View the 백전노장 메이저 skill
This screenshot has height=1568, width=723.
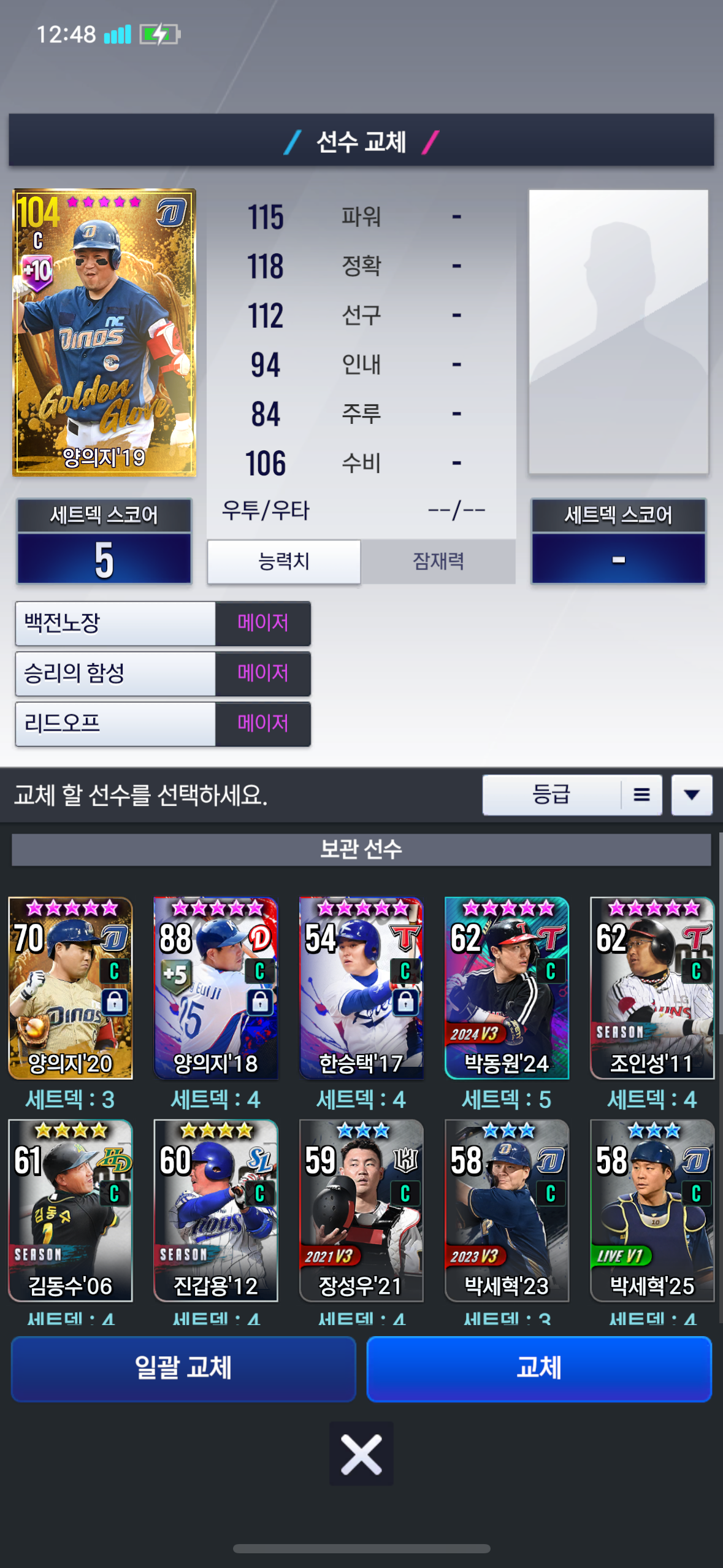pyautogui.click(x=163, y=623)
